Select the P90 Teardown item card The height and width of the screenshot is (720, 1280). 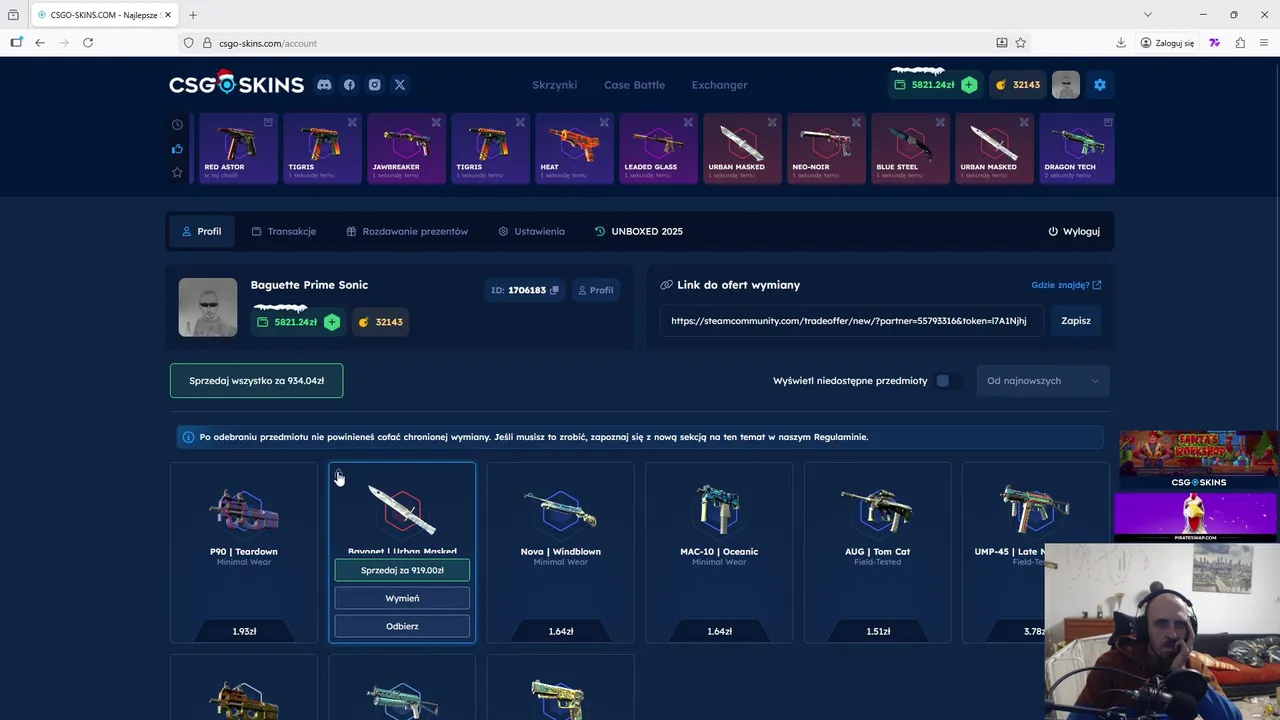point(244,552)
